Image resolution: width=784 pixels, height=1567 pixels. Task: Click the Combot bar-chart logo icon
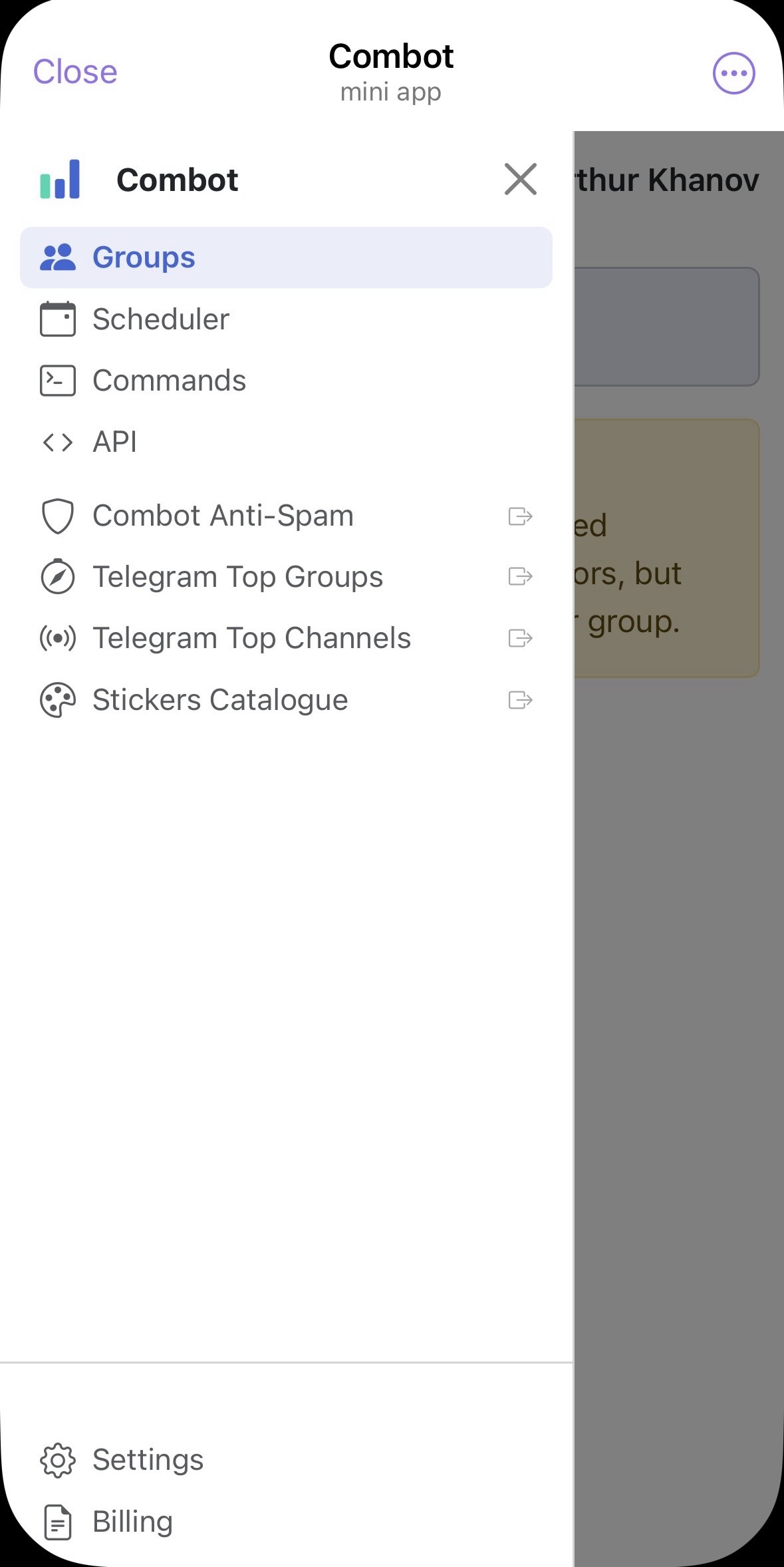click(x=60, y=179)
